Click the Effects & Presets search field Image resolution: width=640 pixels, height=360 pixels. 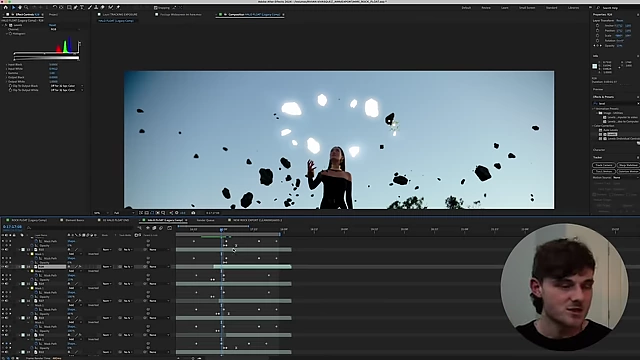(x=616, y=104)
